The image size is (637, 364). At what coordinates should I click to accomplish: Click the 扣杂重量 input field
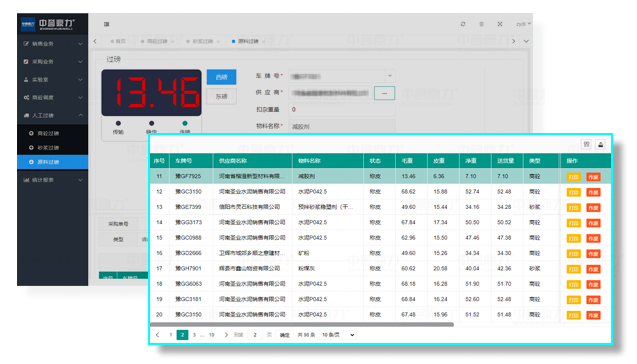(x=342, y=109)
